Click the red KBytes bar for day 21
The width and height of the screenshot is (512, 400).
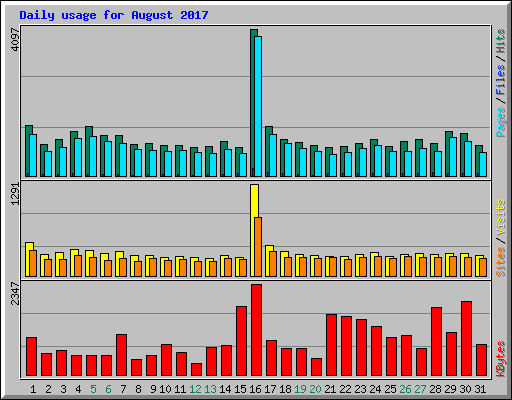(x=332, y=345)
